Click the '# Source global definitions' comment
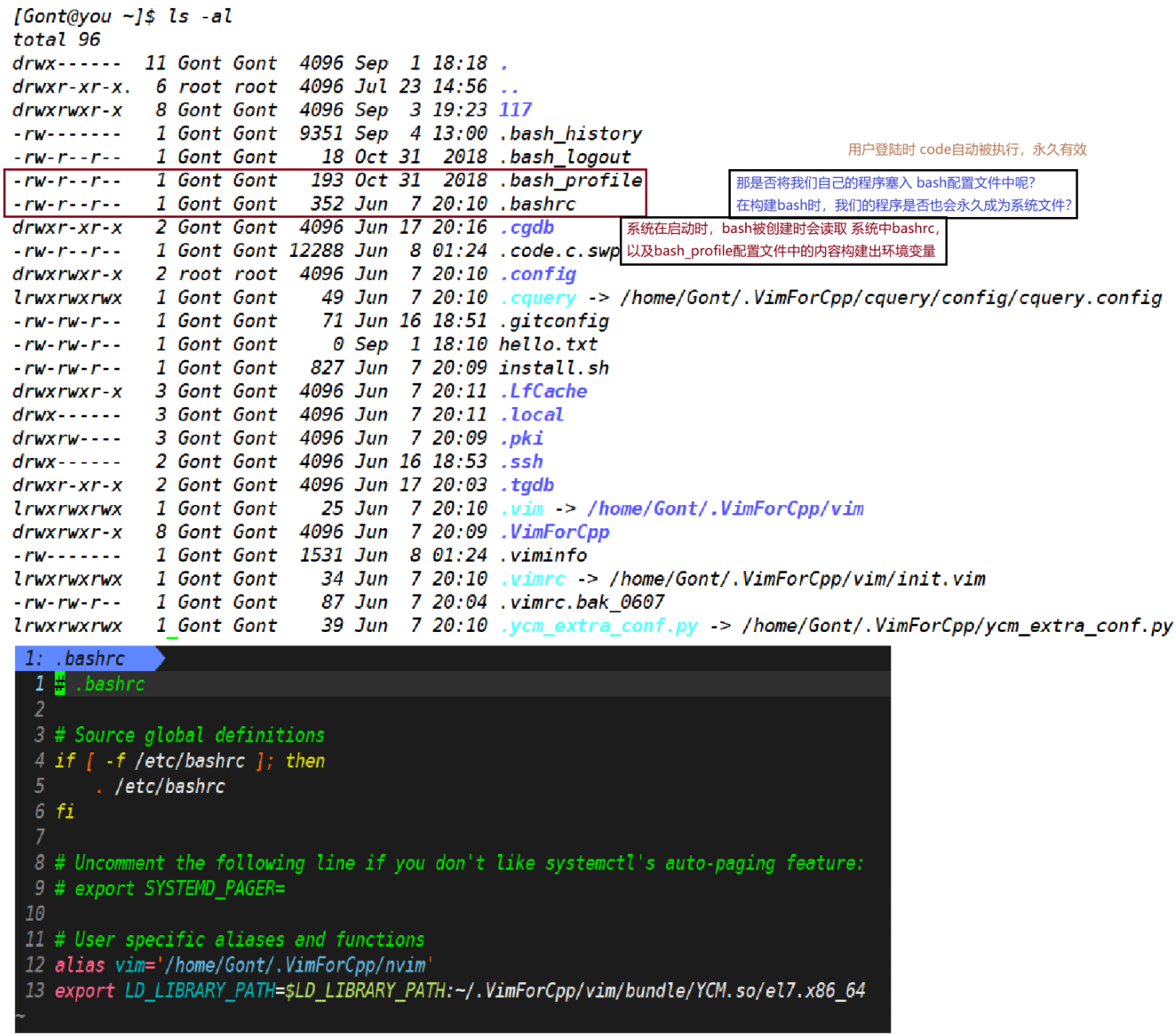The width and height of the screenshot is (1176, 1034). pyautogui.click(x=190, y=735)
